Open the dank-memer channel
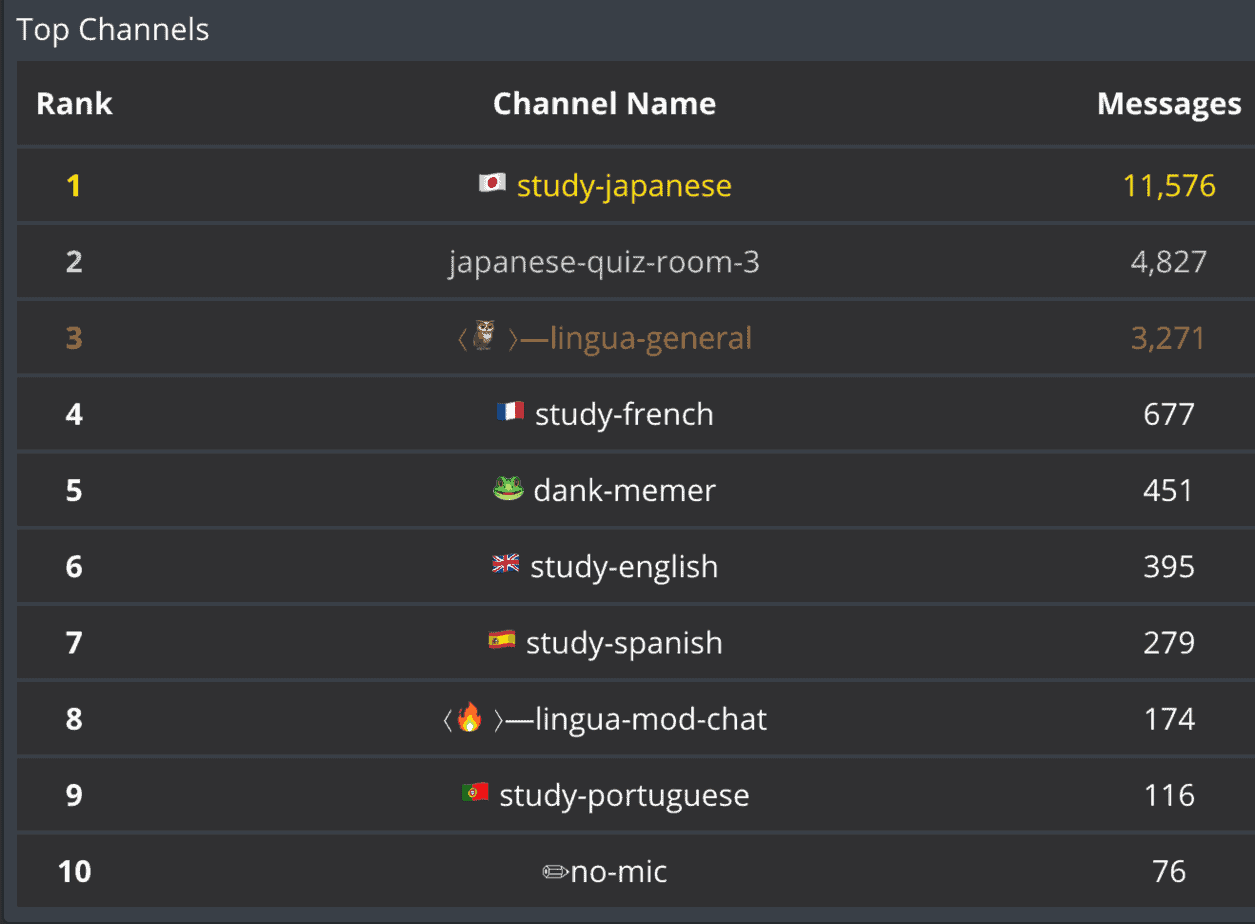Image resolution: width=1255 pixels, height=924 pixels. [x=624, y=490]
